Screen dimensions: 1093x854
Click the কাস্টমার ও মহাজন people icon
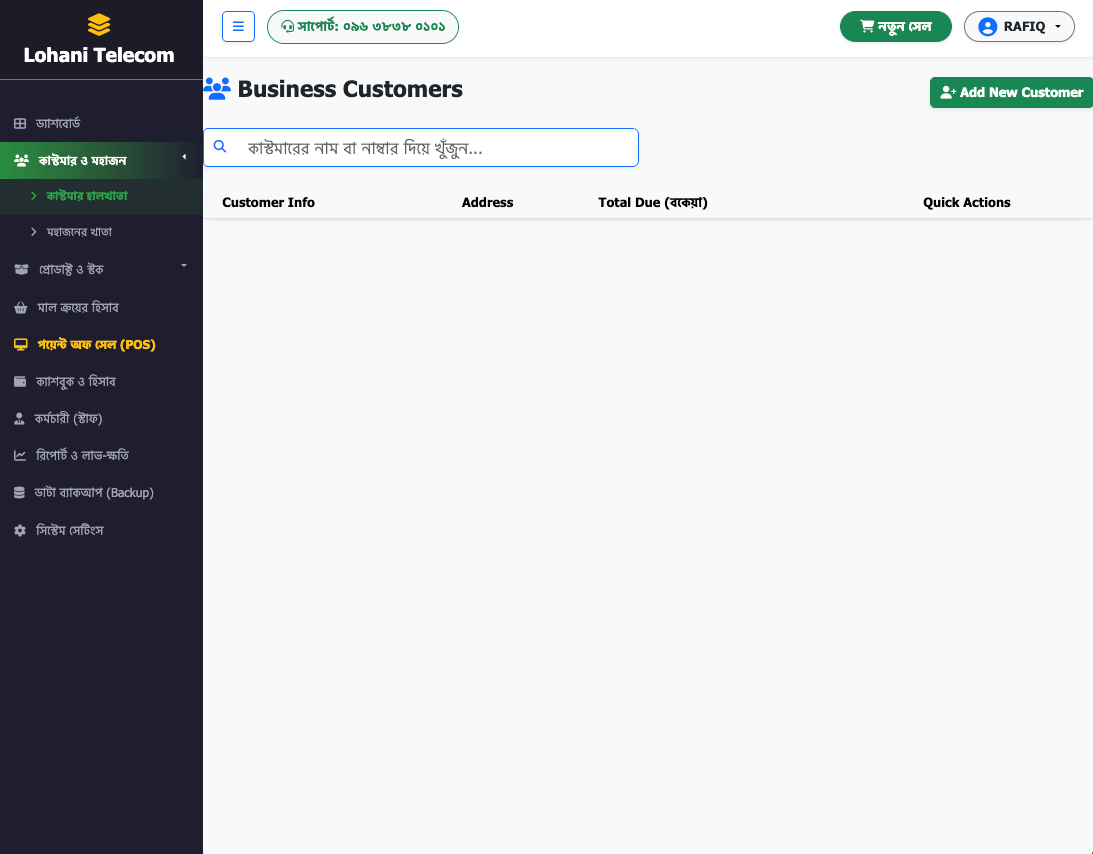(21, 160)
